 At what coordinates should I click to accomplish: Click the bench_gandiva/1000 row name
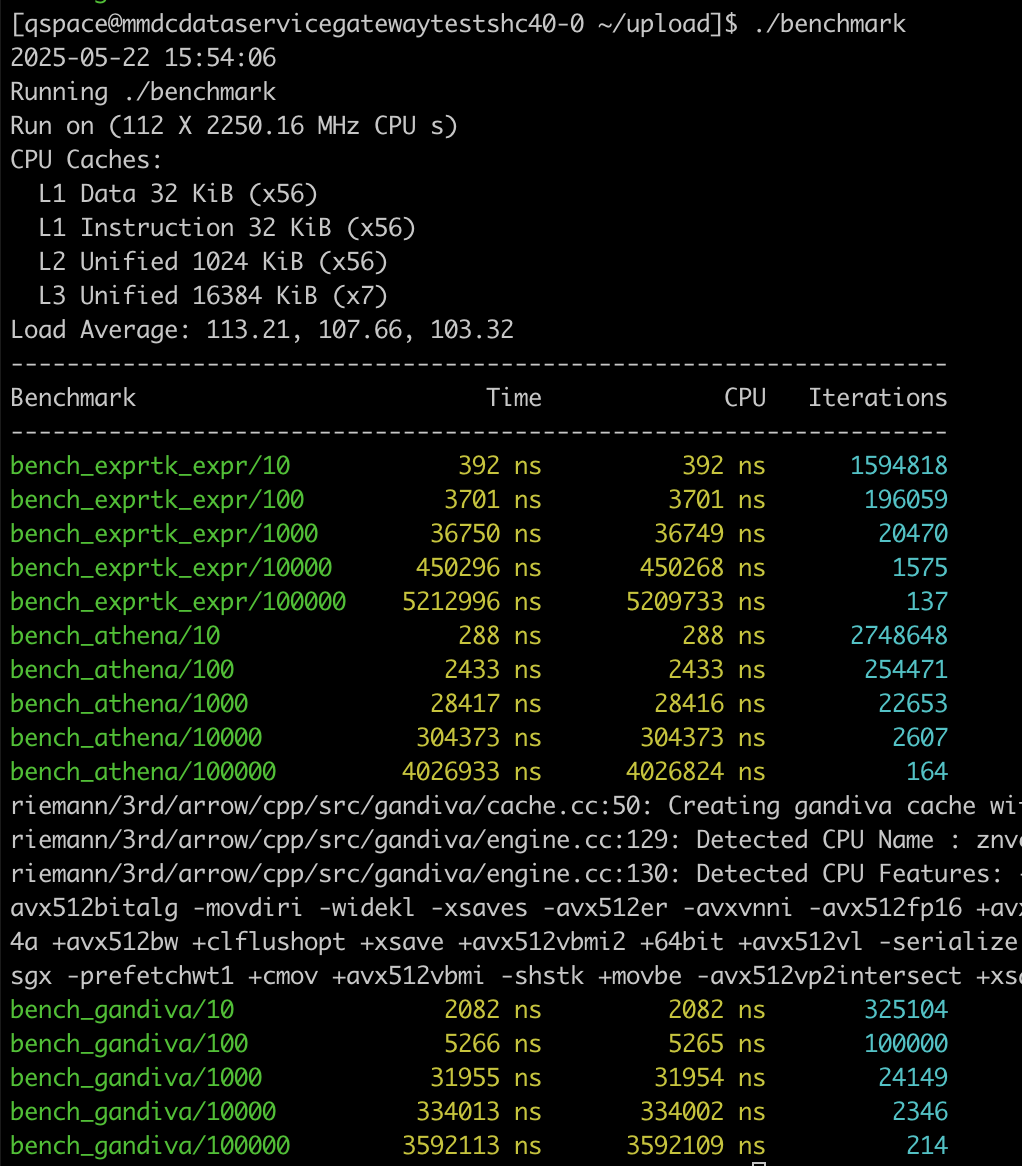coord(136,1078)
